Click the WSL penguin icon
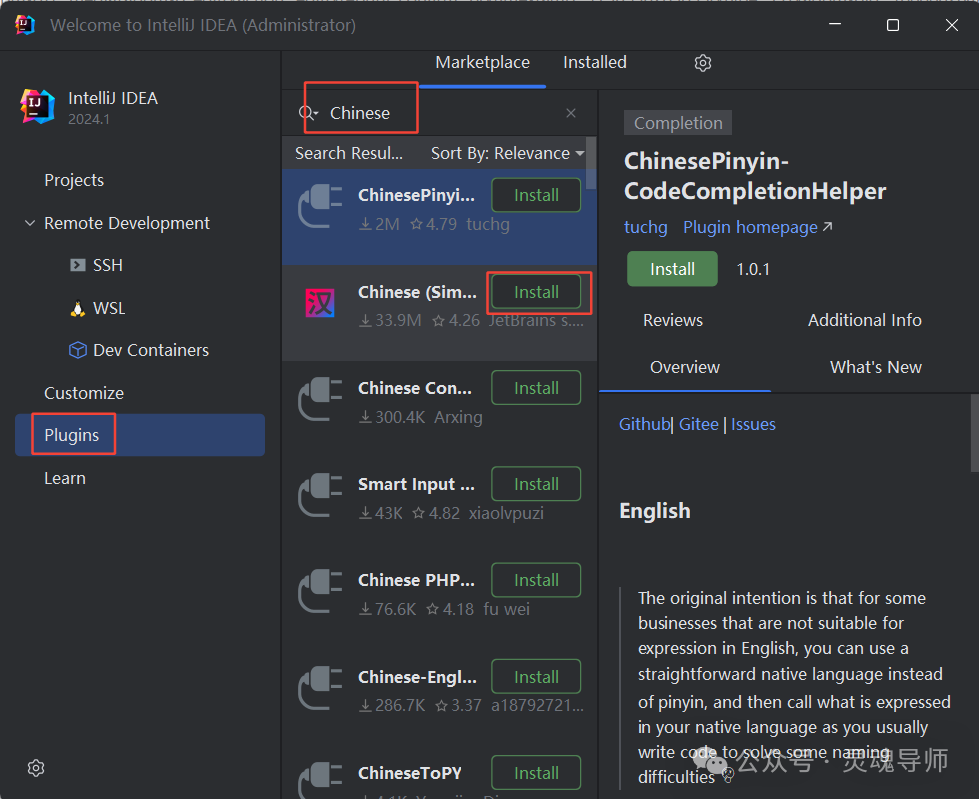 pos(77,308)
